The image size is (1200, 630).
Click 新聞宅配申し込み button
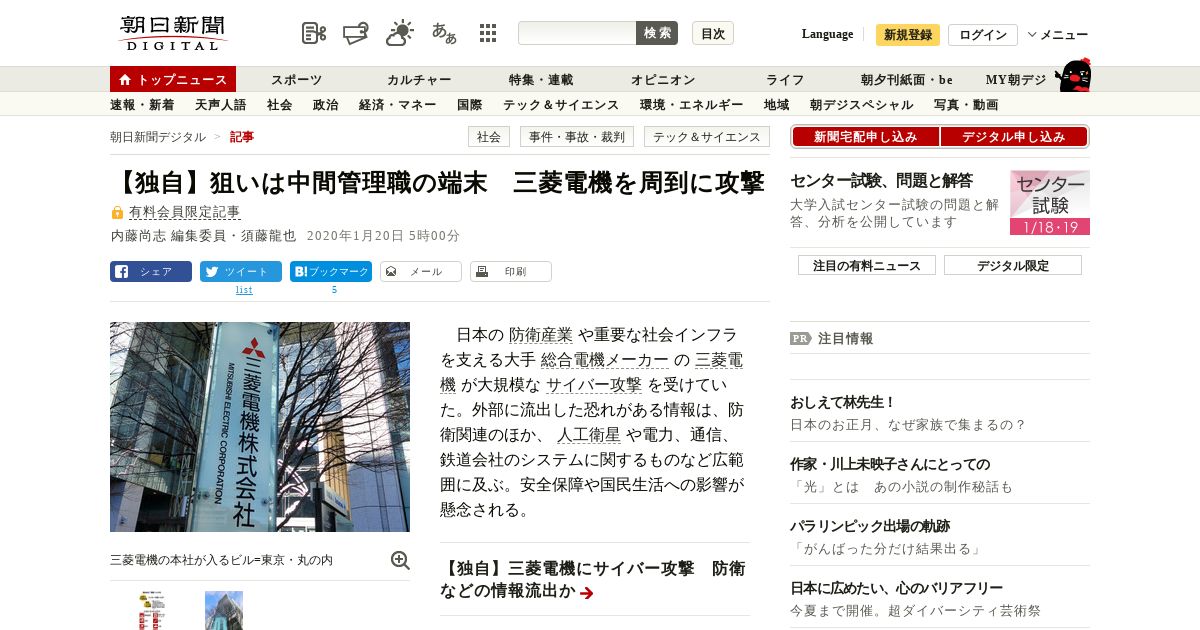point(865,137)
